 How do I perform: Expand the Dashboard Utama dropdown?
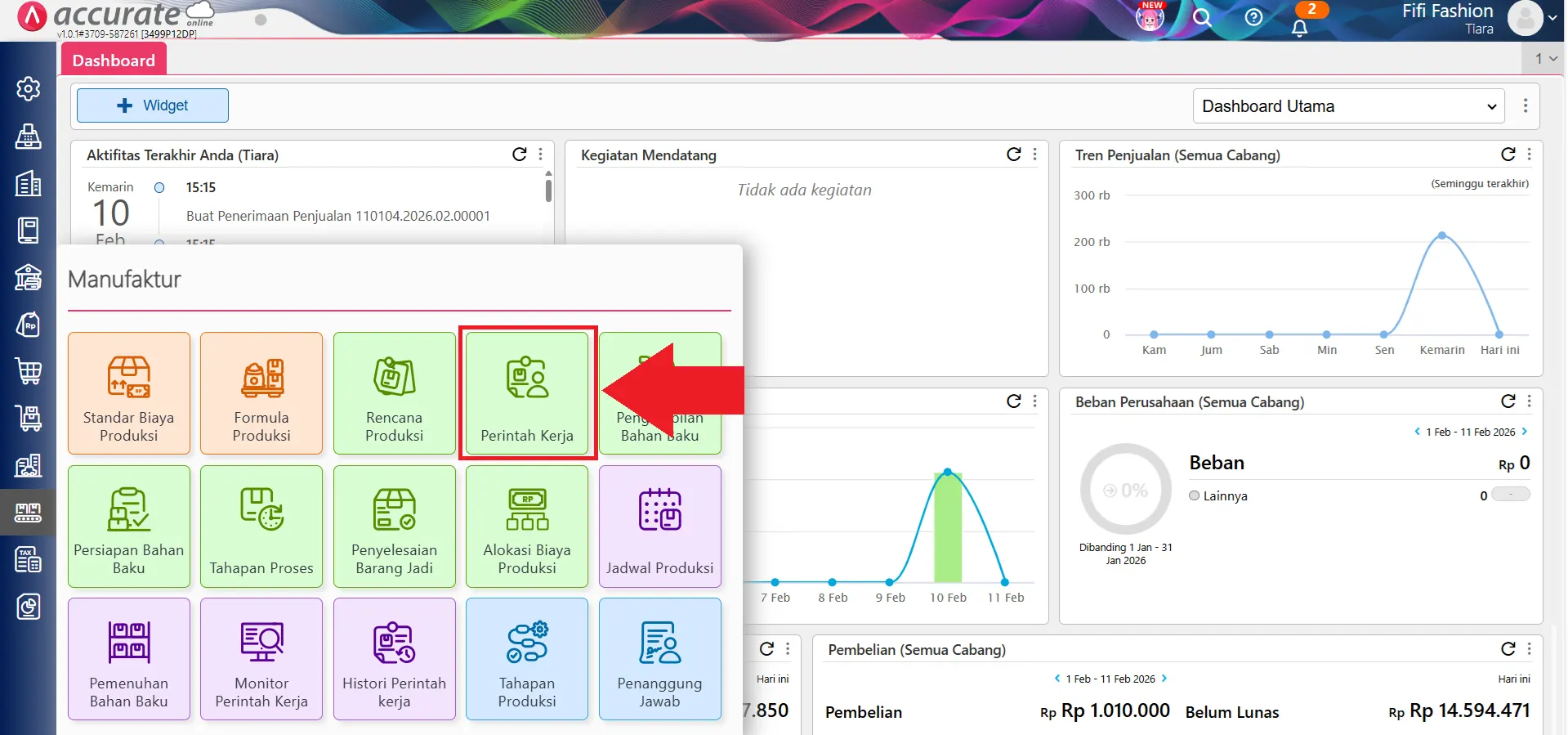pyautogui.click(x=1348, y=106)
